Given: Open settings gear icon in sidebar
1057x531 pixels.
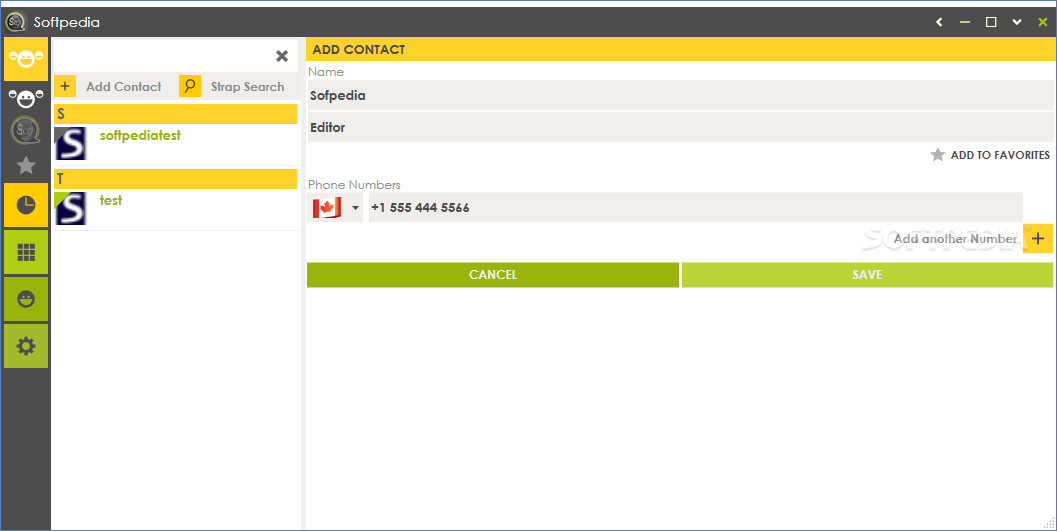Looking at the screenshot, I should tap(26, 346).
